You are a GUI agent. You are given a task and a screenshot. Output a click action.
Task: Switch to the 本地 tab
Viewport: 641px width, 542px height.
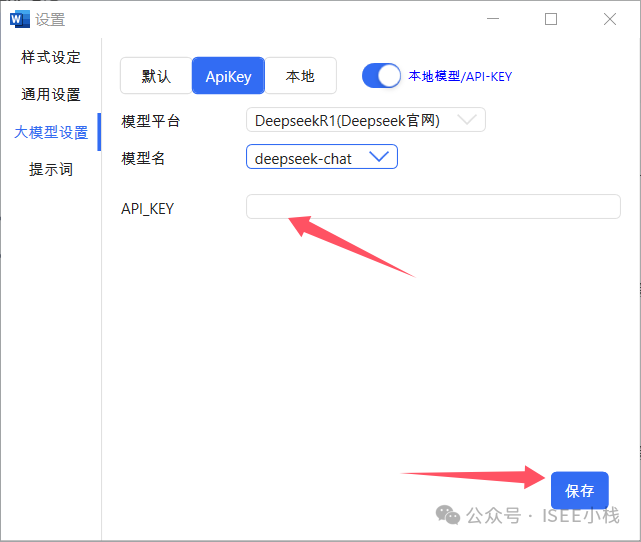(x=300, y=76)
